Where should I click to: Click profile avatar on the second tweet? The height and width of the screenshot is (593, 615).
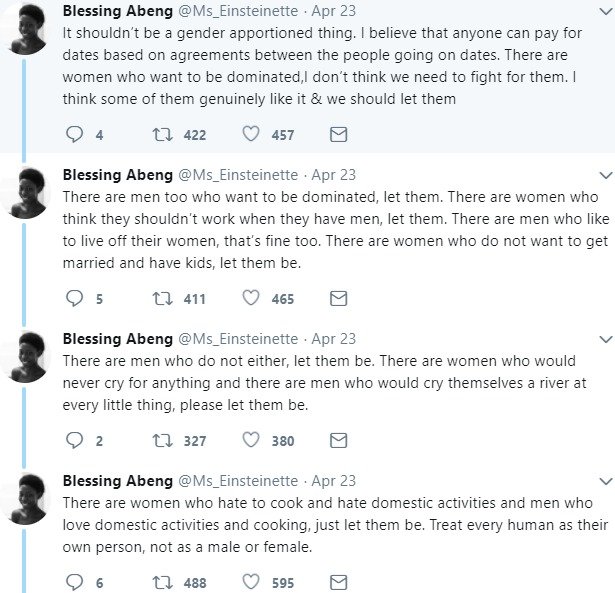(x=26, y=193)
